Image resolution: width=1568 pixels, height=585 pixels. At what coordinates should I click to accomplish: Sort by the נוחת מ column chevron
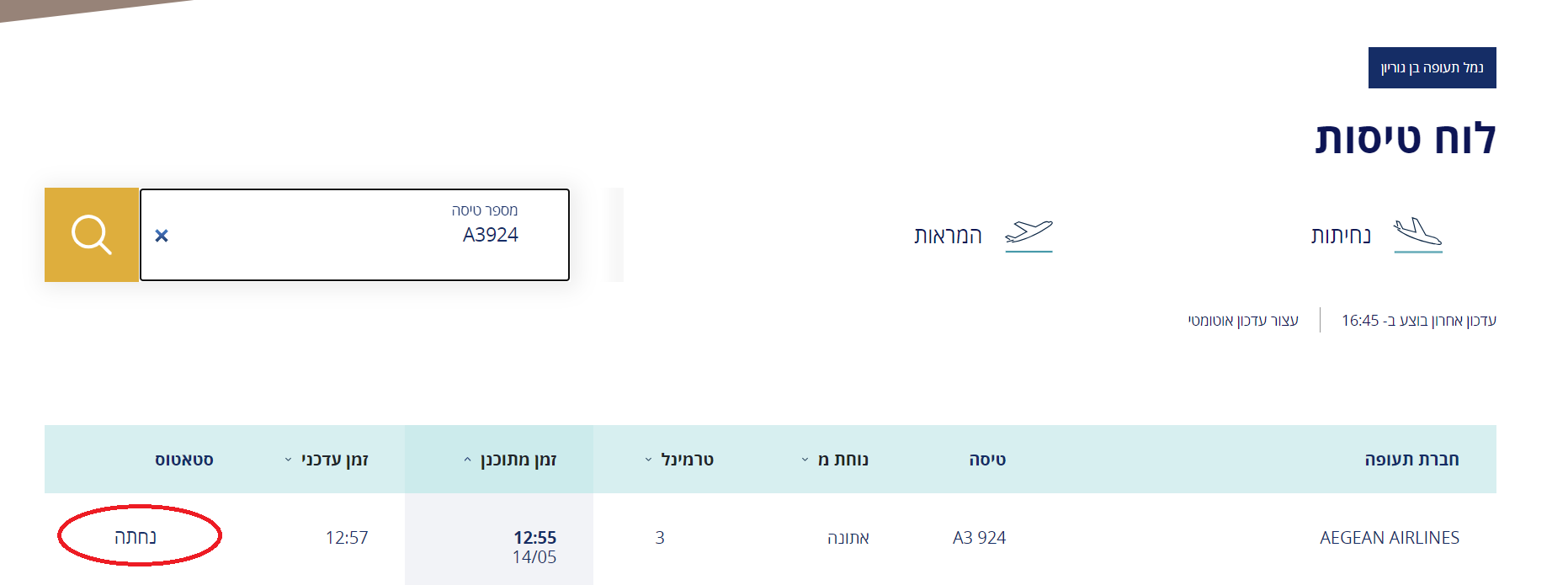[x=805, y=460]
